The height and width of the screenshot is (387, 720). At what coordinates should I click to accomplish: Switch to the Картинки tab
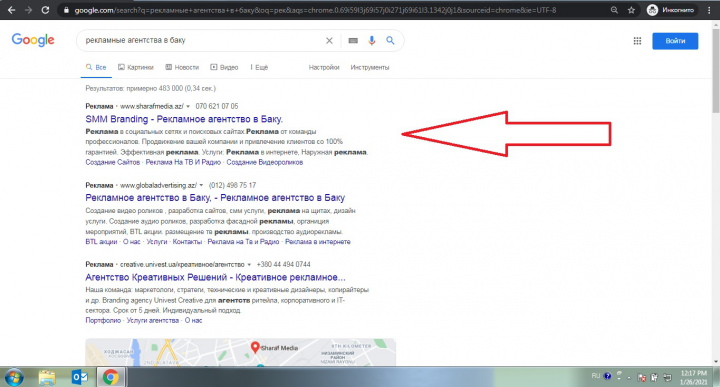click(x=135, y=67)
